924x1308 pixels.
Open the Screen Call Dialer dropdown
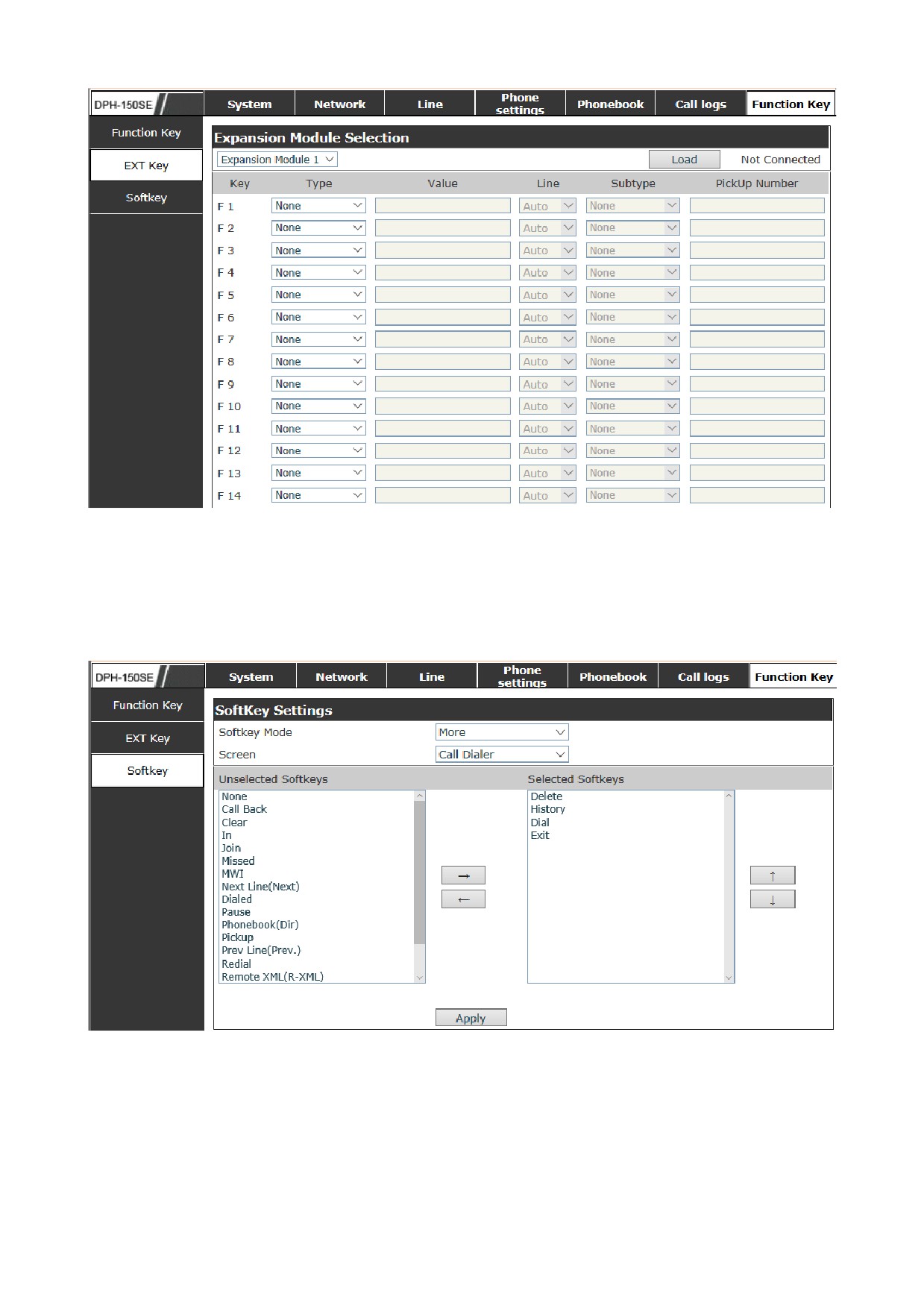click(502, 755)
